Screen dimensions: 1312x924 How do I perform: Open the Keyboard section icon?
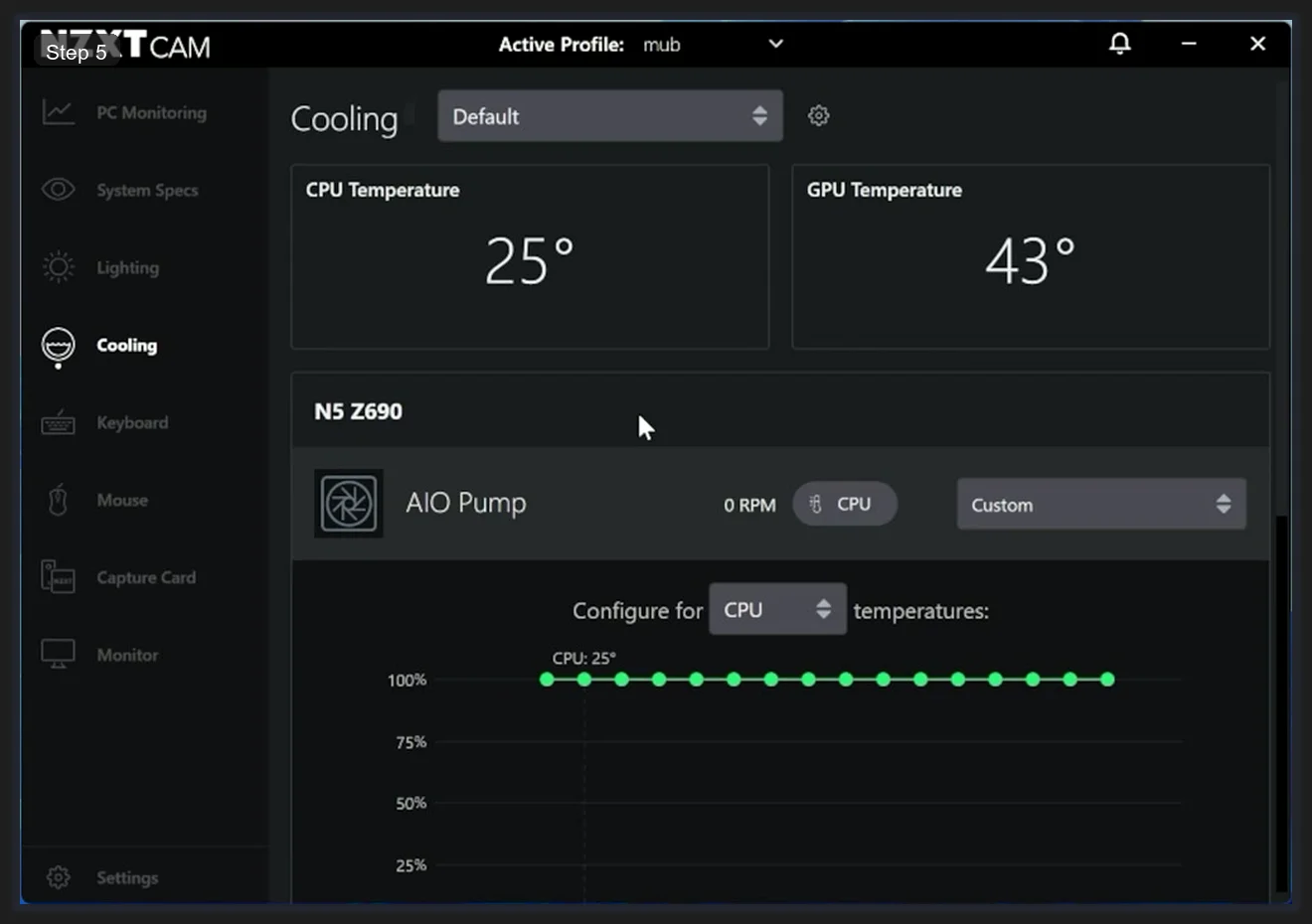[x=58, y=422]
